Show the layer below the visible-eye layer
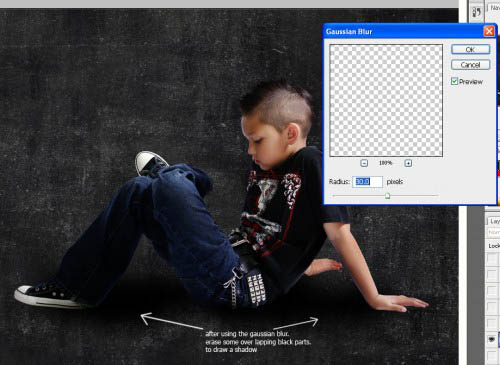The width and height of the screenshot is (500, 365). point(492,355)
